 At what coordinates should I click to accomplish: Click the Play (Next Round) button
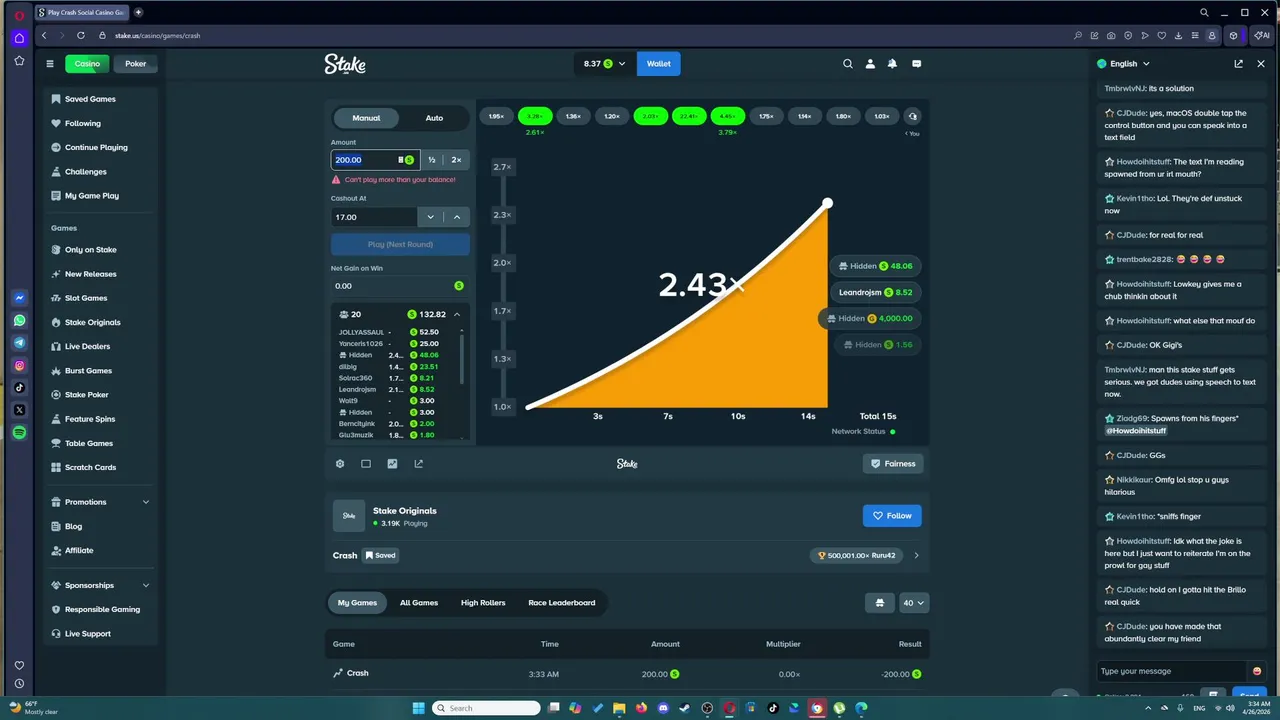point(400,244)
